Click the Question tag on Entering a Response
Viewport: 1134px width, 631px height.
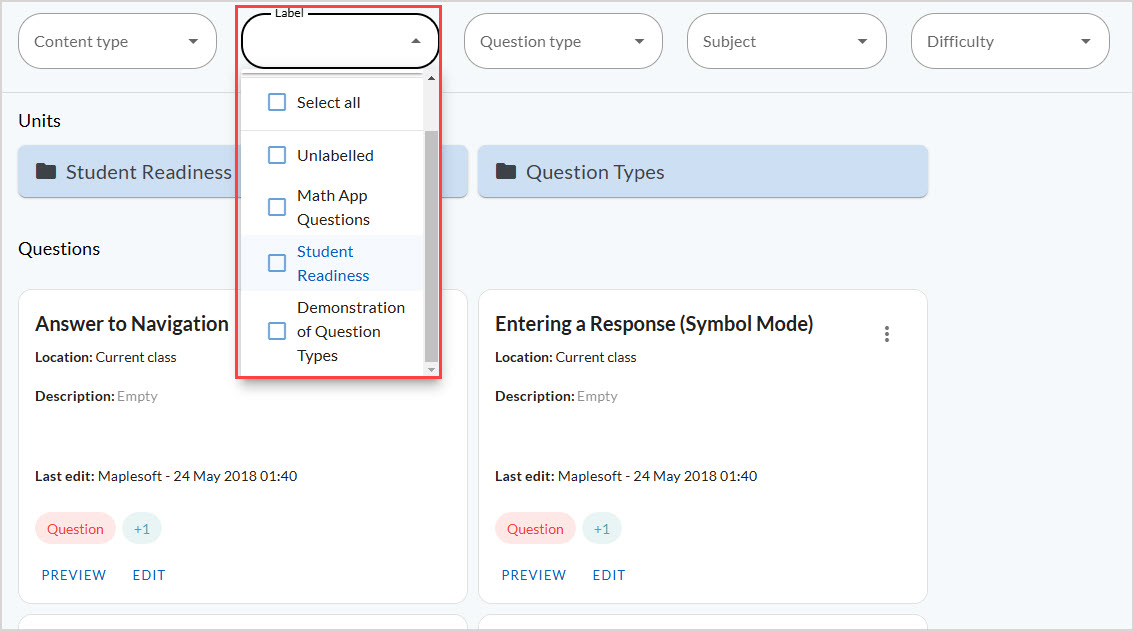535,528
